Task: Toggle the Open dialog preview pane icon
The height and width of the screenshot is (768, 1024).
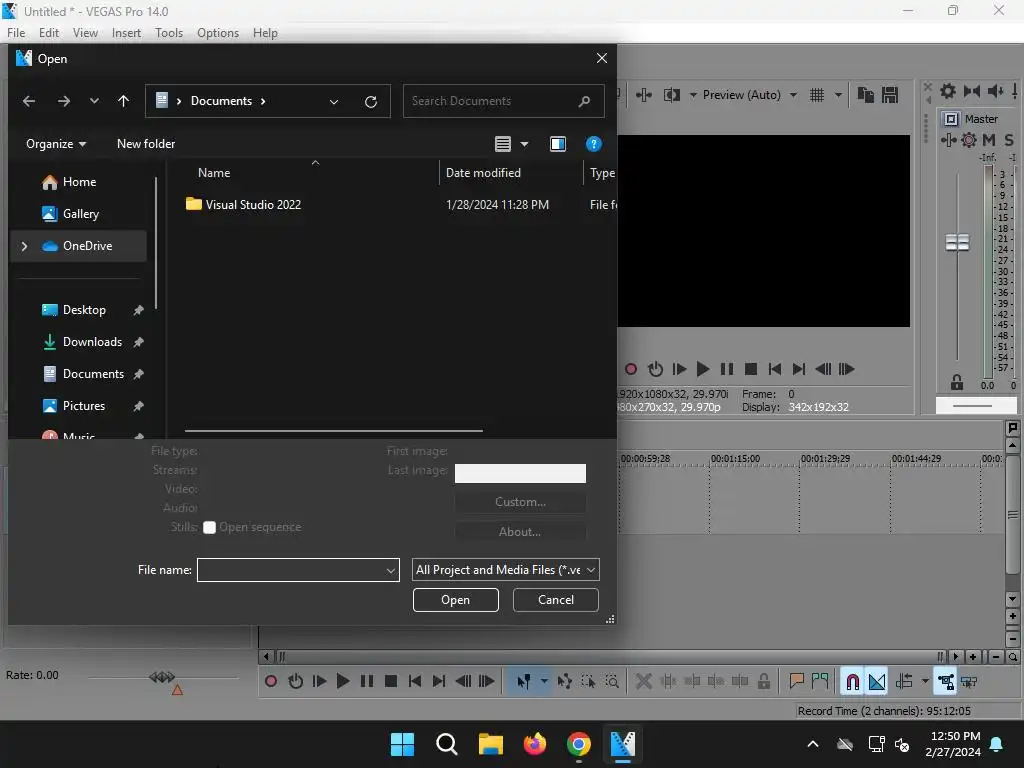Action: coord(558,144)
